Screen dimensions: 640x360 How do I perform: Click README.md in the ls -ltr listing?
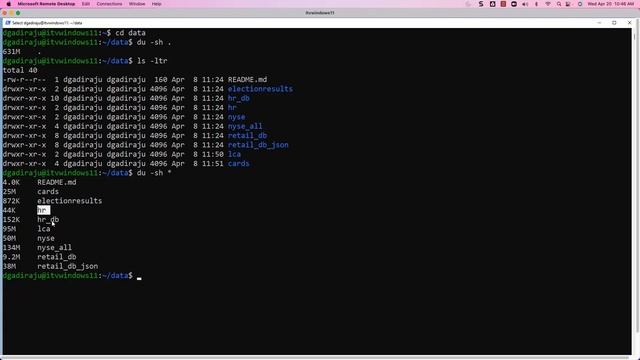[247, 80]
